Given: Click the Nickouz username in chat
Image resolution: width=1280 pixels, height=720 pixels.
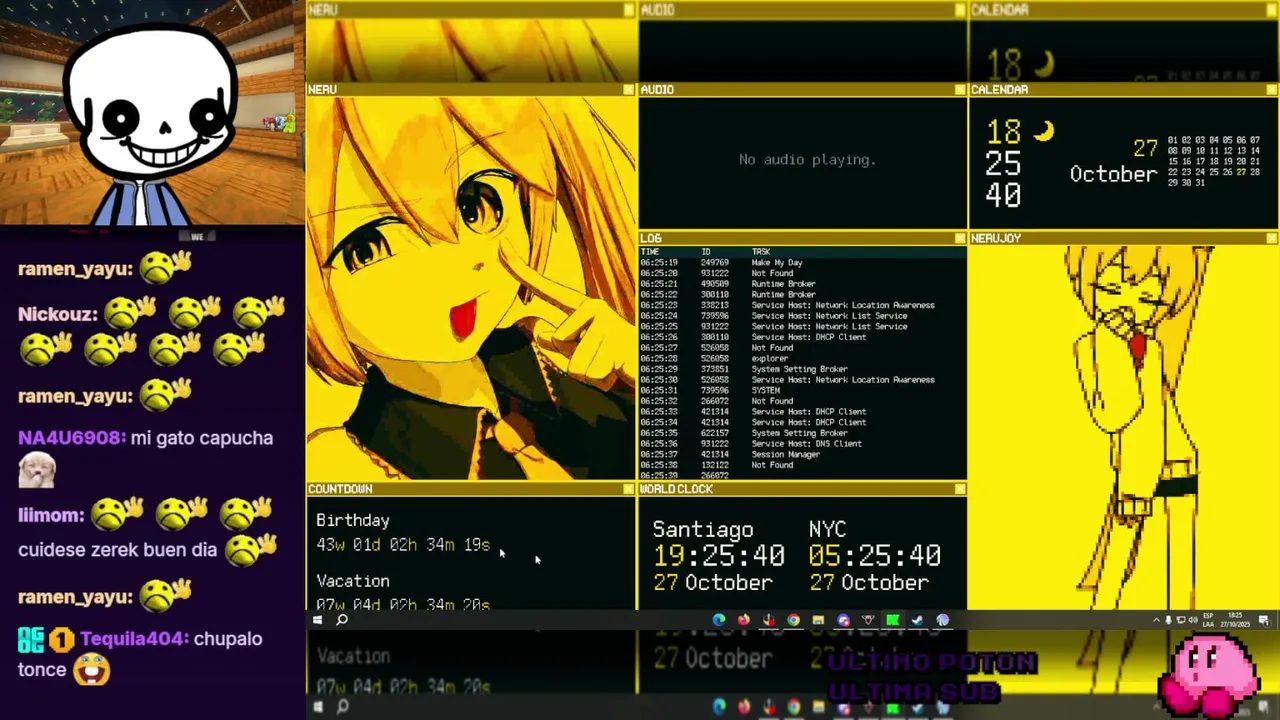Looking at the screenshot, I should [x=58, y=314].
